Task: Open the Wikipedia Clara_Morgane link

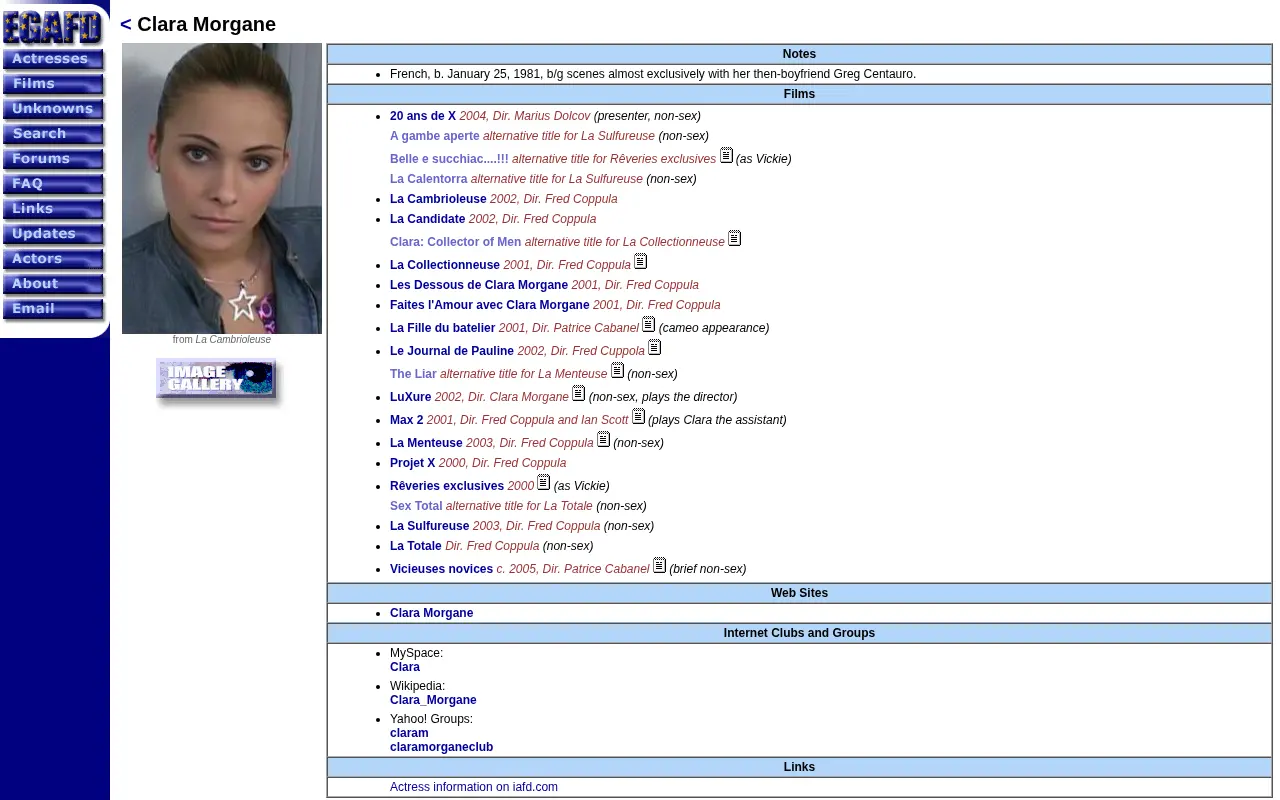Action: pos(433,700)
